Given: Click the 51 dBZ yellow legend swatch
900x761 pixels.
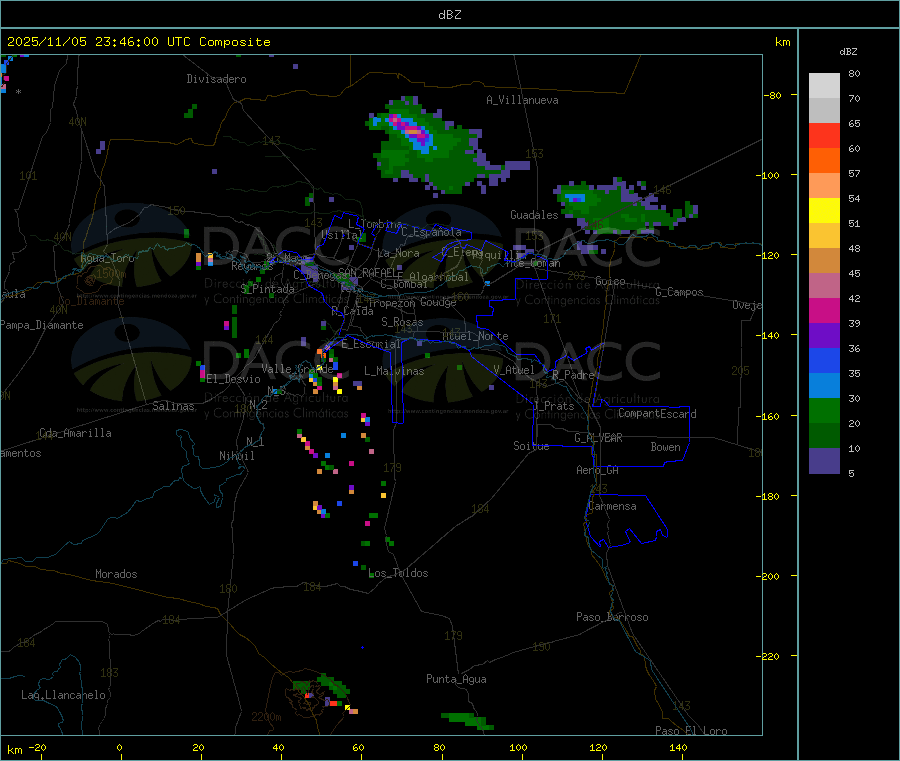Looking at the screenshot, I should coord(824,211).
